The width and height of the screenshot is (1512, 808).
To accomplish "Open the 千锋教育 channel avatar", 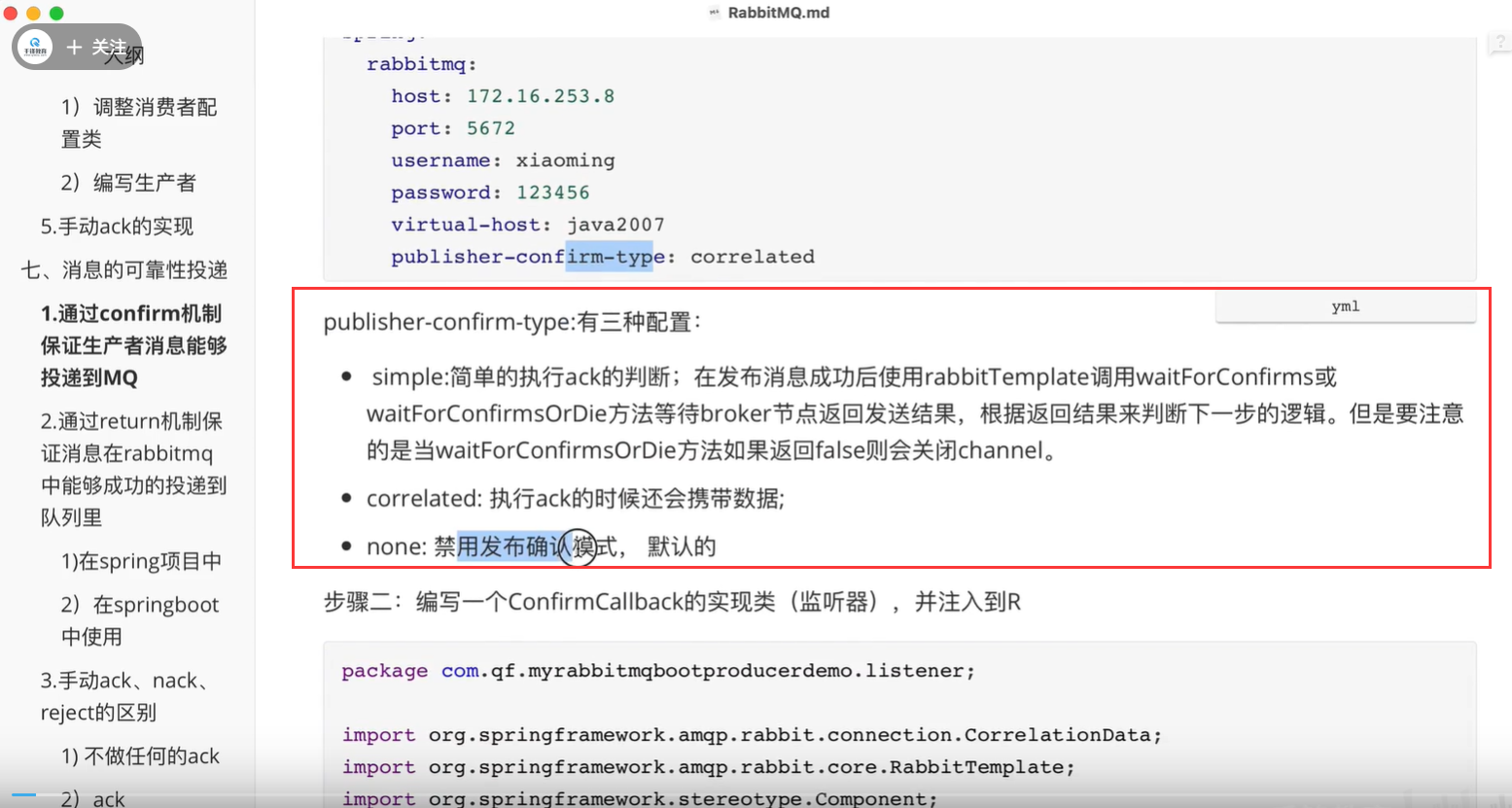I will 35,47.
